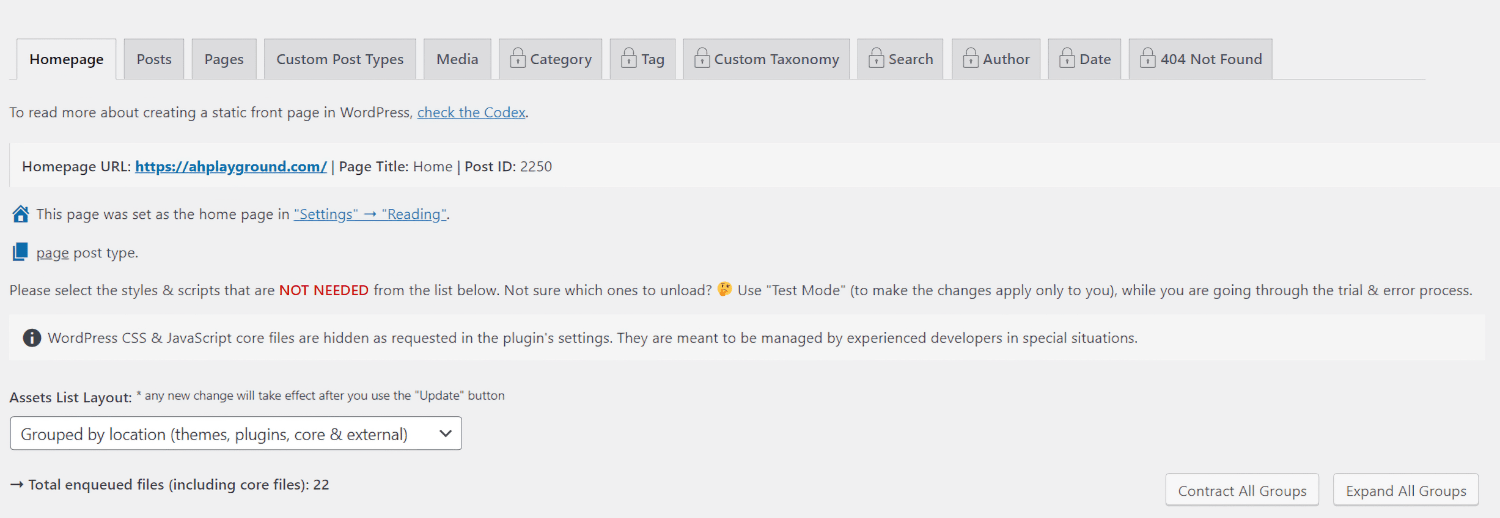Select the Custom Taxonomy tab

[x=767, y=59]
